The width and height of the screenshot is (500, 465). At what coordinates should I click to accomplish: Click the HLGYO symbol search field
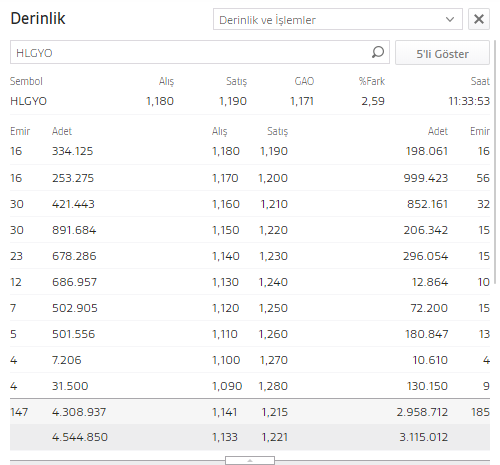200,52
